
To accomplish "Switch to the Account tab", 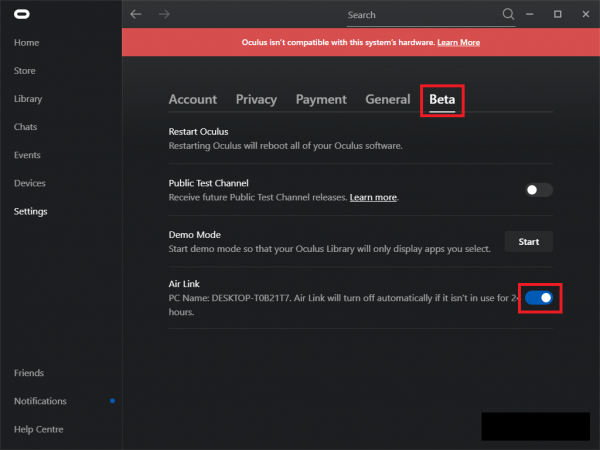I will coord(192,99).
